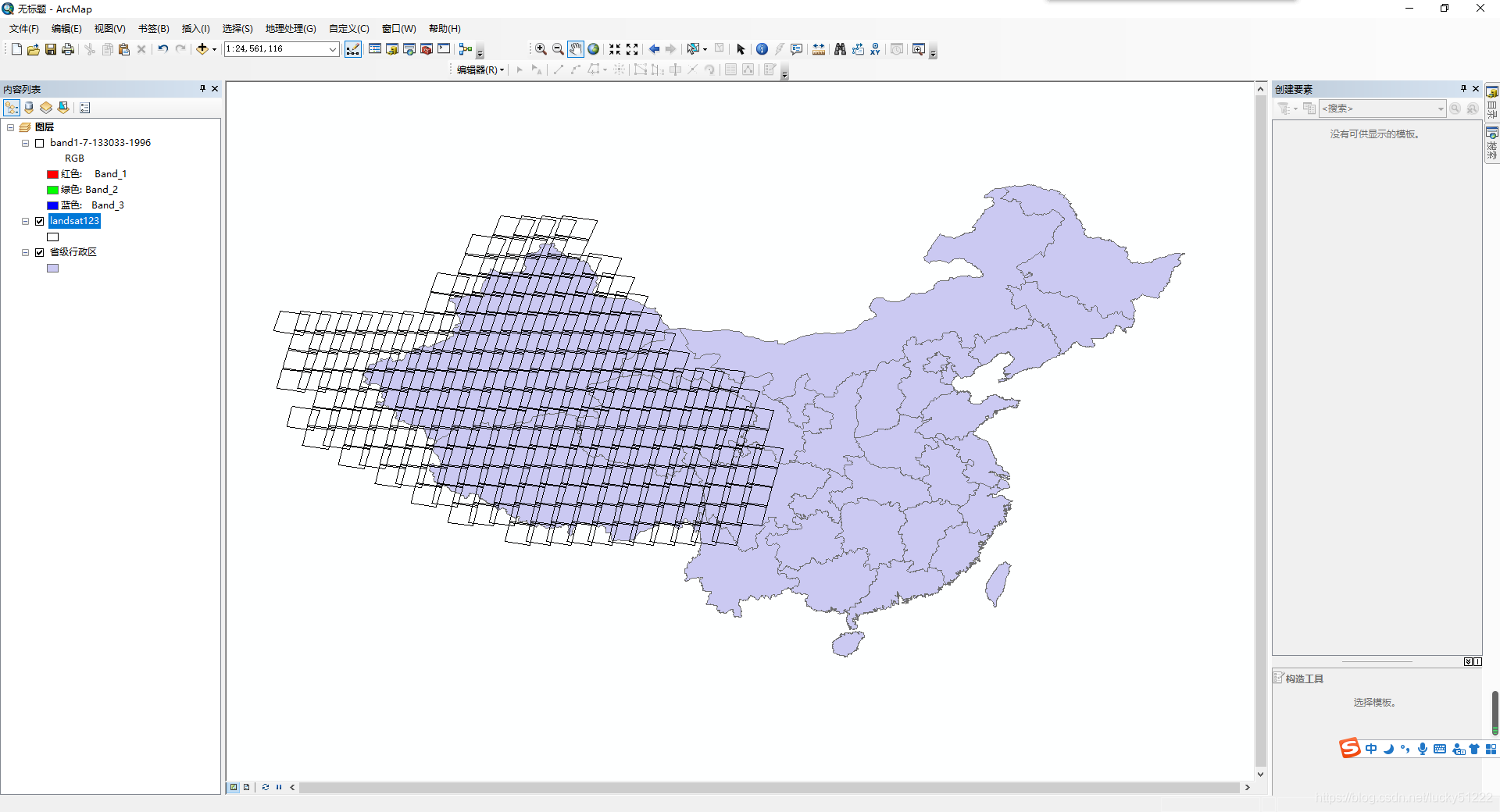Open the 帮助(H) menu
1500x812 pixels.
coord(445,29)
